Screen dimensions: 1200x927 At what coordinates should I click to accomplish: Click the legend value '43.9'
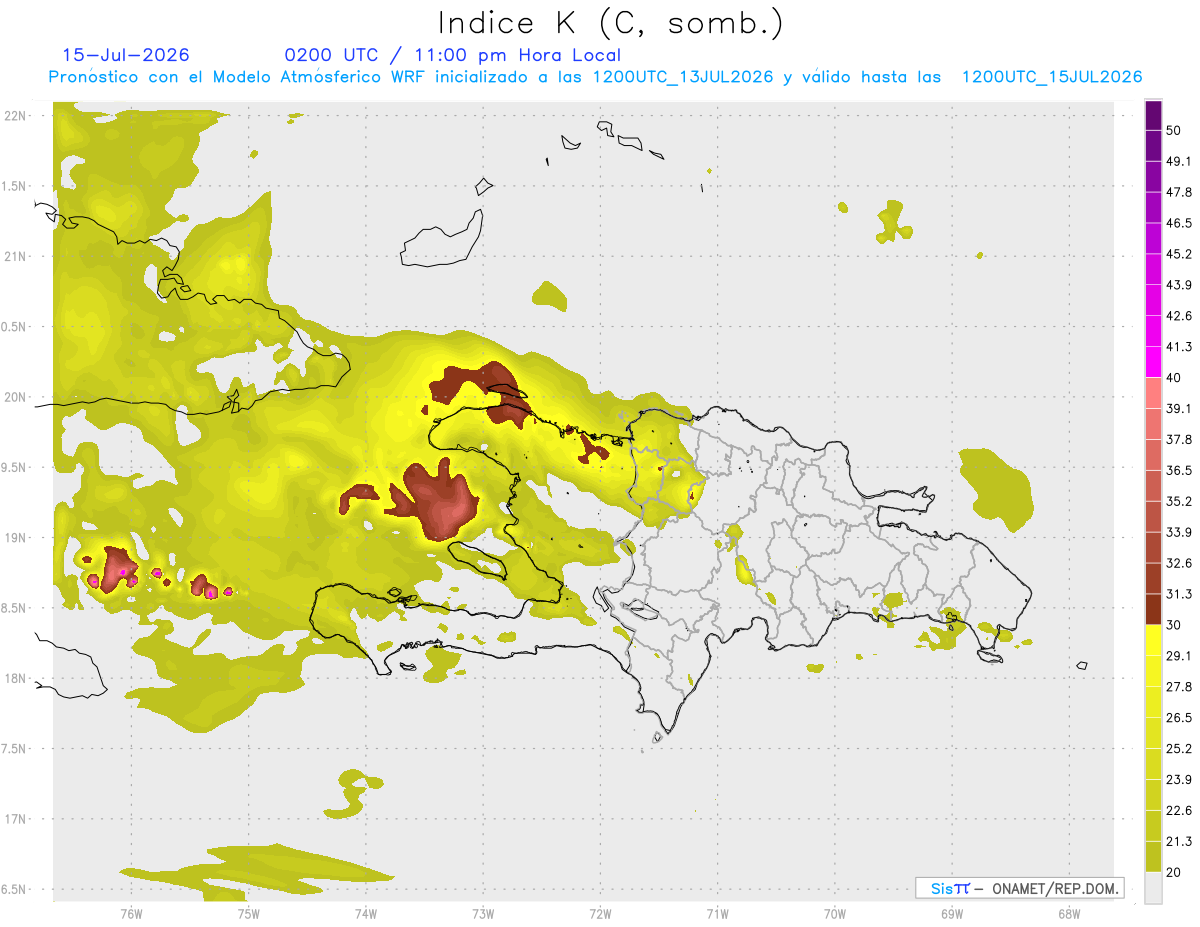pos(1179,285)
